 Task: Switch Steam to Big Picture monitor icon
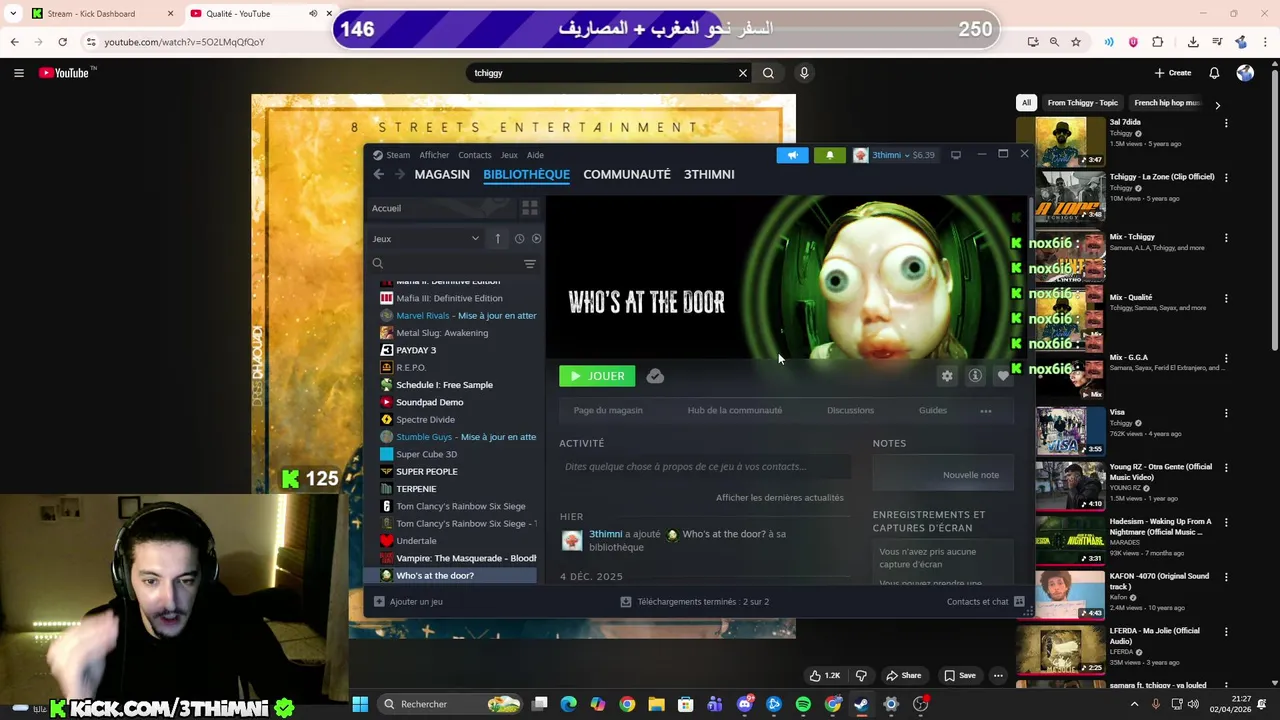(956, 155)
